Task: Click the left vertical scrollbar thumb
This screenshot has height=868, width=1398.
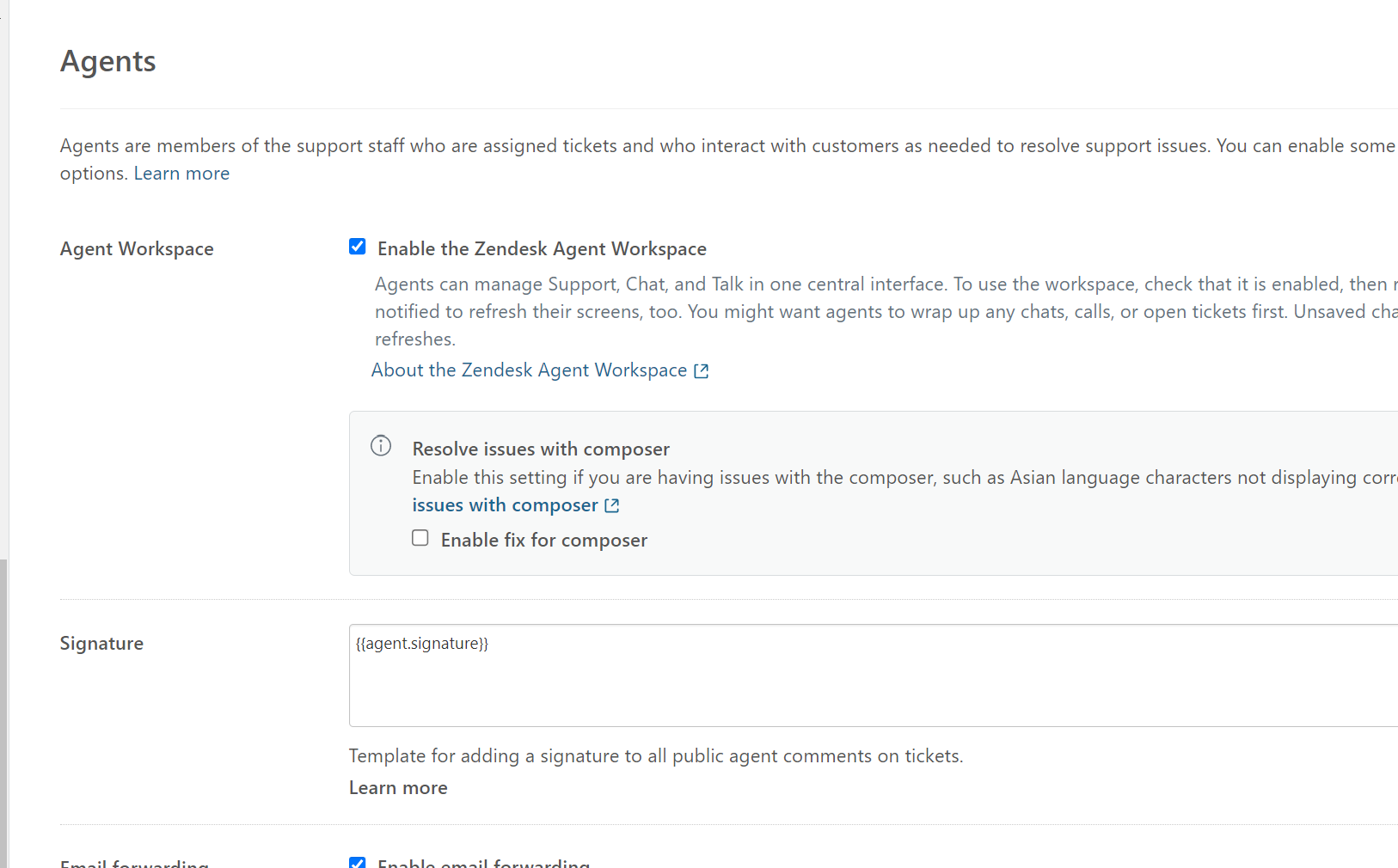Action: (4, 713)
